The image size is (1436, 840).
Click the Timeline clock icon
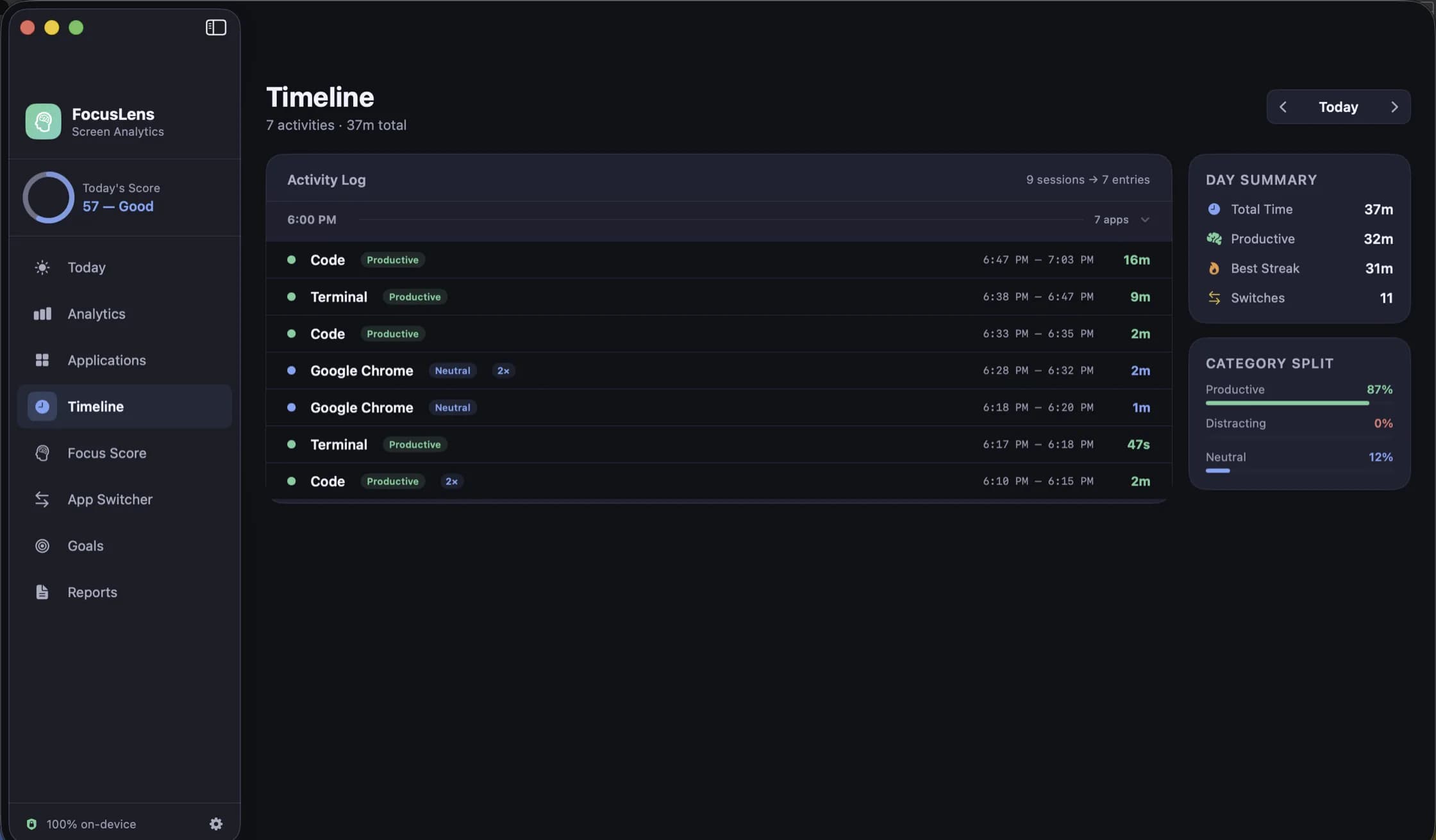click(42, 406)
